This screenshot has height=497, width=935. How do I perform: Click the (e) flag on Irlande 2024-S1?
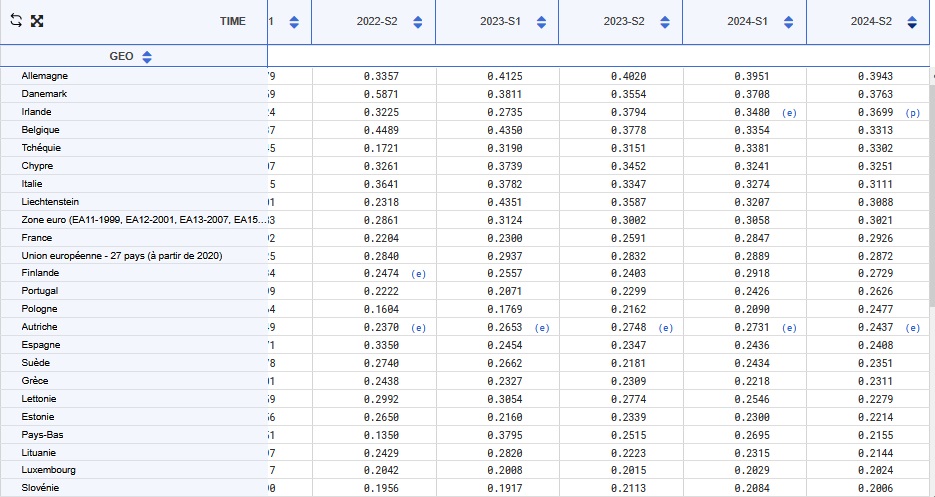pos(789,113)
